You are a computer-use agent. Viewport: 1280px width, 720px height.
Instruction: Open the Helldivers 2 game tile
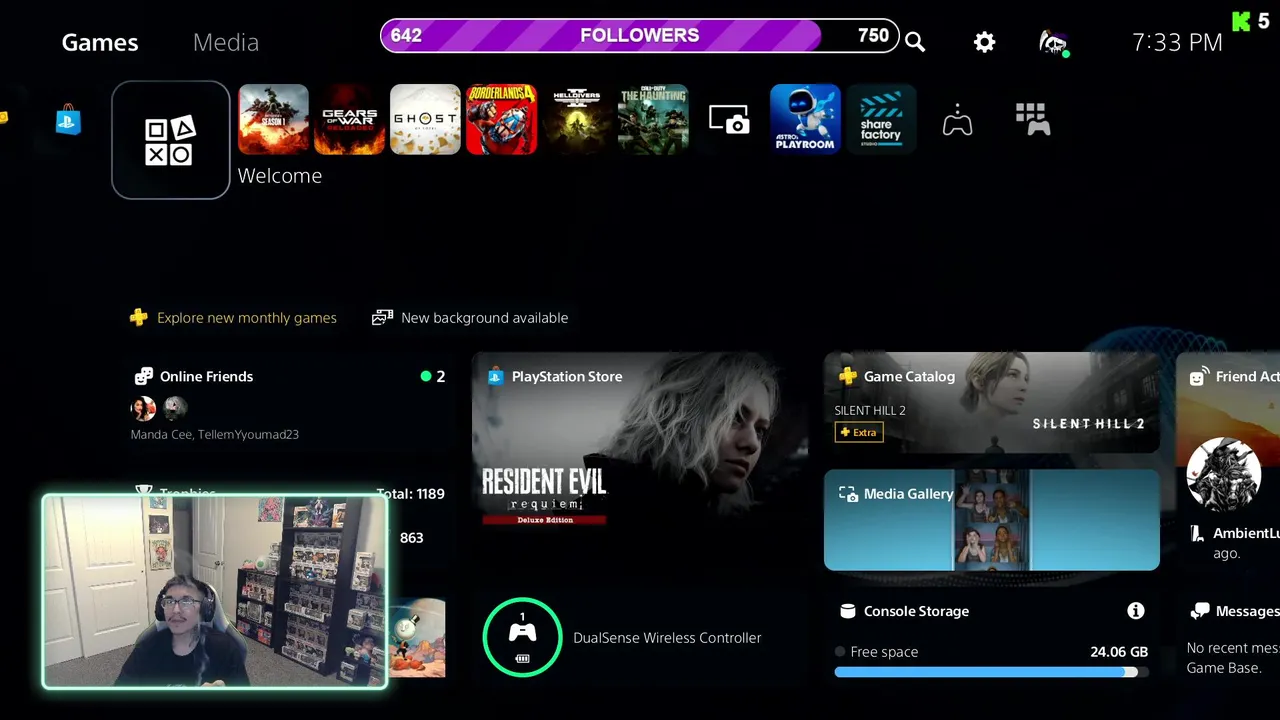pos(578,119)
